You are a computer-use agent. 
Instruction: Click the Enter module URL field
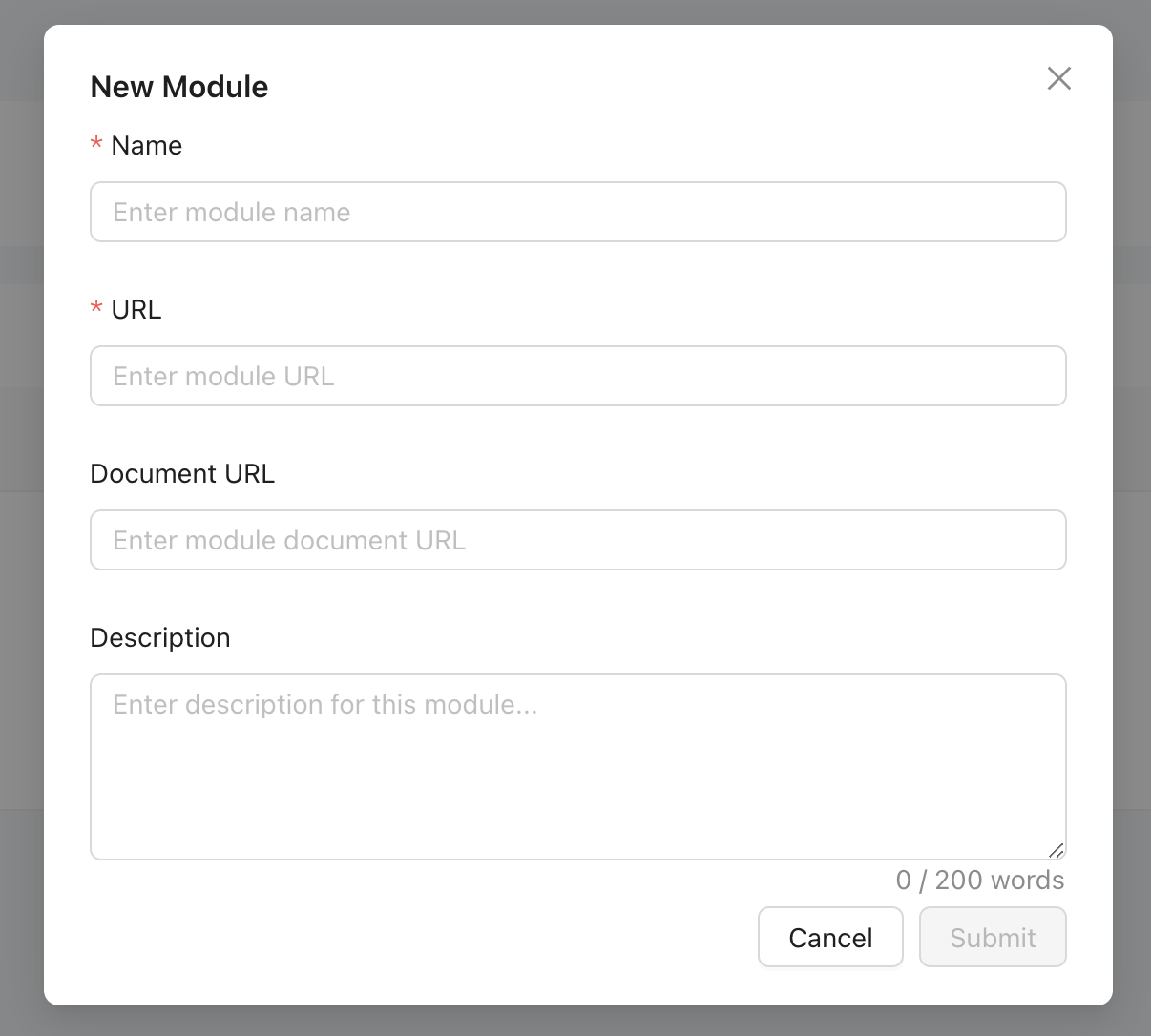click(577, 376)
